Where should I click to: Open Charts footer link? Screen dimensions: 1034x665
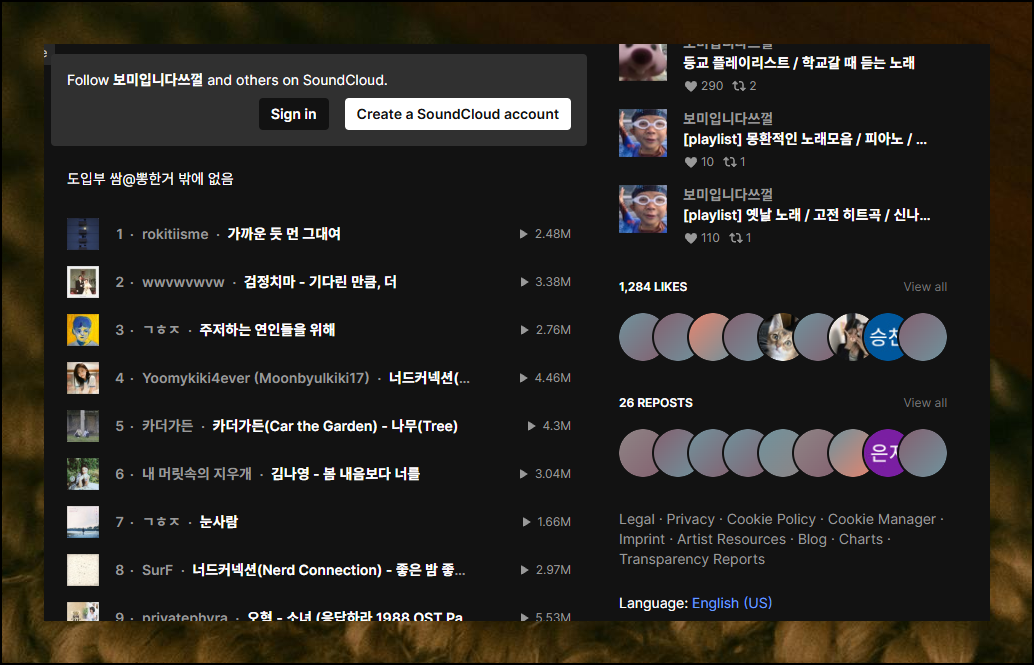click(861, 539)
